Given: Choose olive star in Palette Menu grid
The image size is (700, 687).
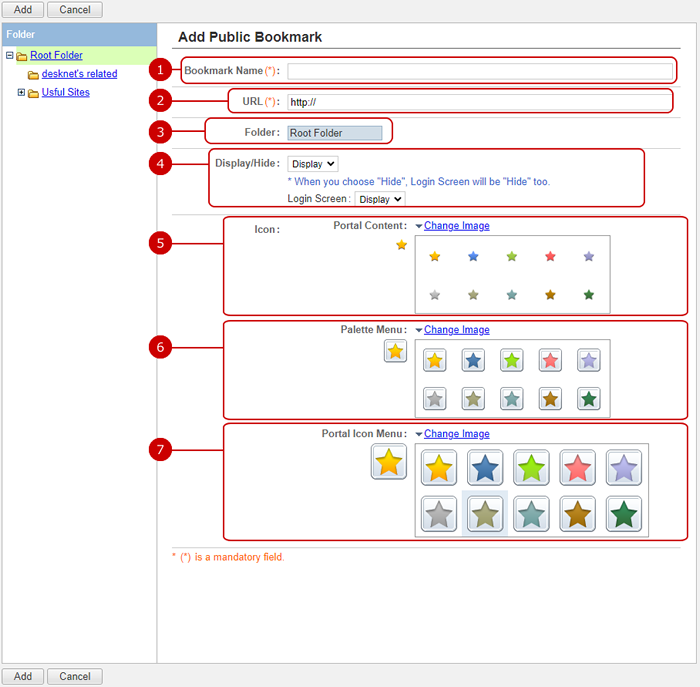Looking at the screenshot, I should pyautogui.click(x=473, y=399).
